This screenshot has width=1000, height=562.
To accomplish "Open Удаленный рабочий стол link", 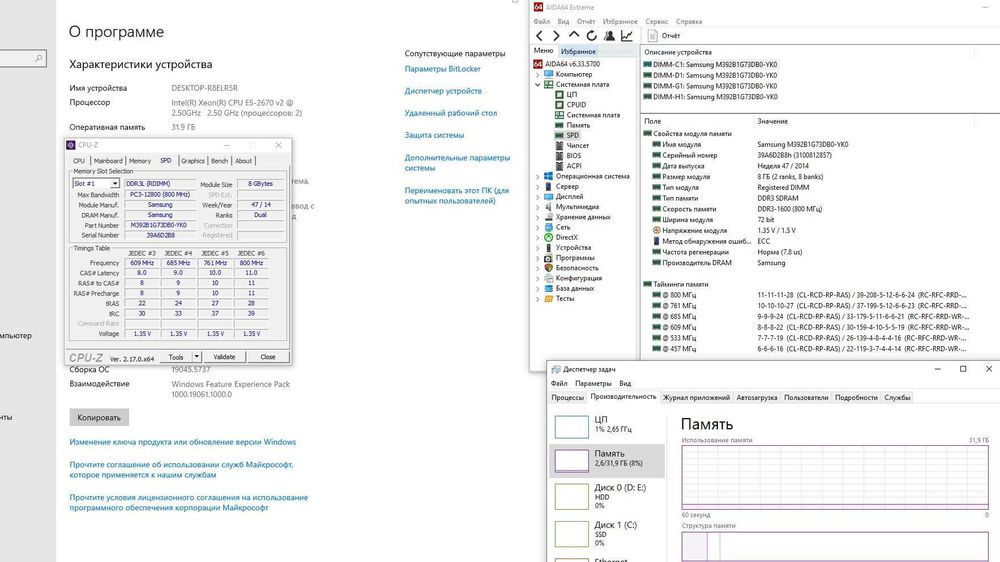I will (451, 113).
